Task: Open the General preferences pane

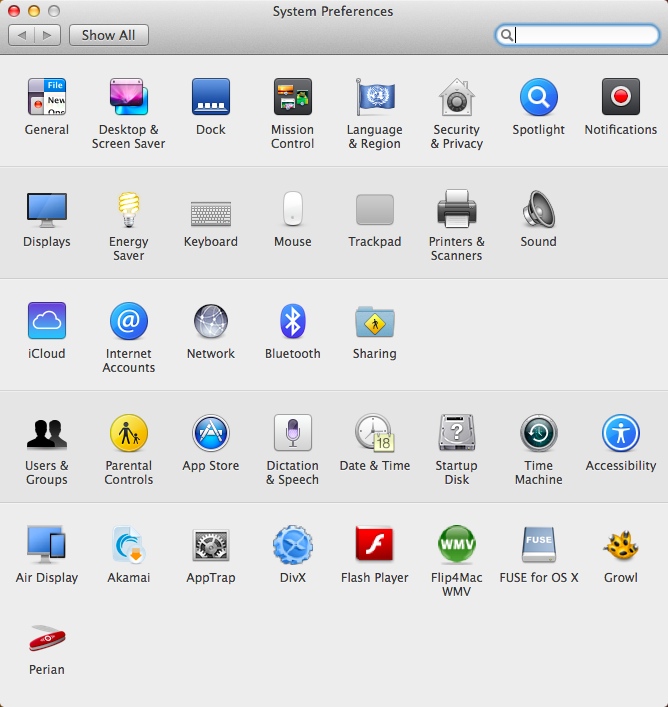Action: [47, 98]
